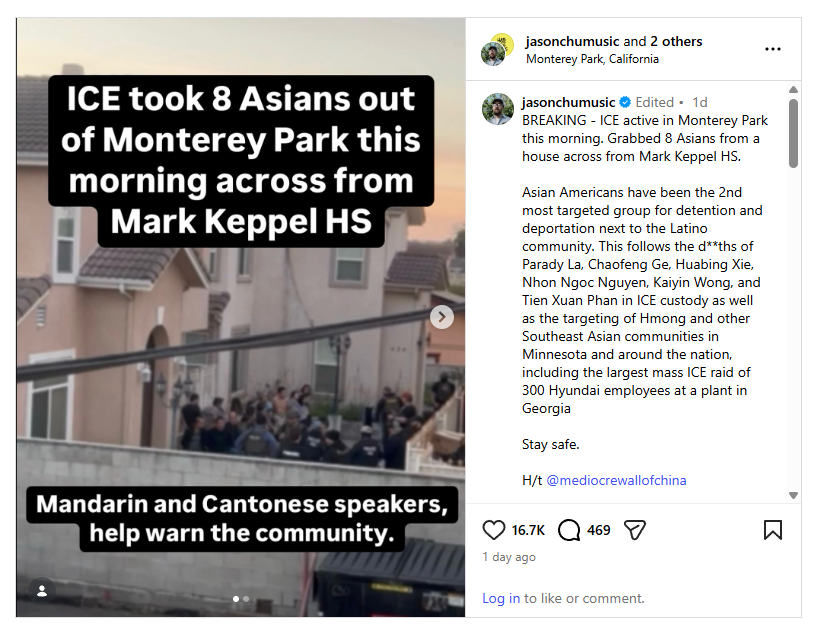This screenshot has height=641, width=818.
Task: Open Monterey Park, California location link
Action: coord(592,59)
